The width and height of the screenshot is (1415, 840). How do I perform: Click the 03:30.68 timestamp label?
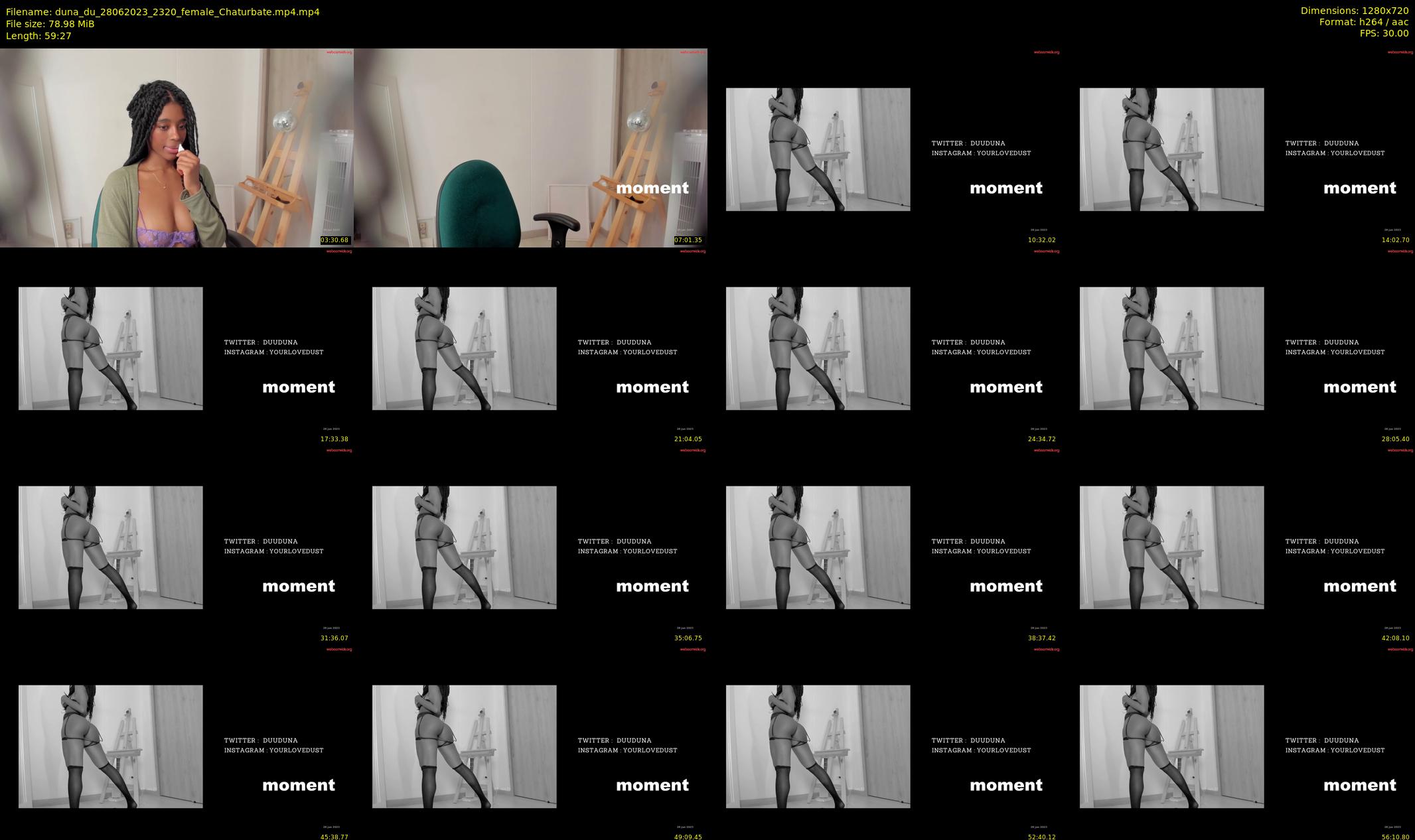coord(335,240)
